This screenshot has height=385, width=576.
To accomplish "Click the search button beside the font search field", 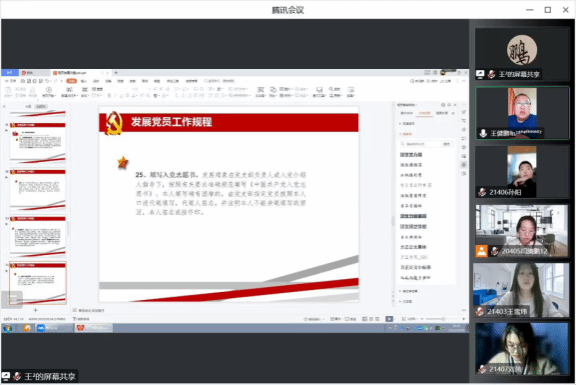I will pos(446,144).
